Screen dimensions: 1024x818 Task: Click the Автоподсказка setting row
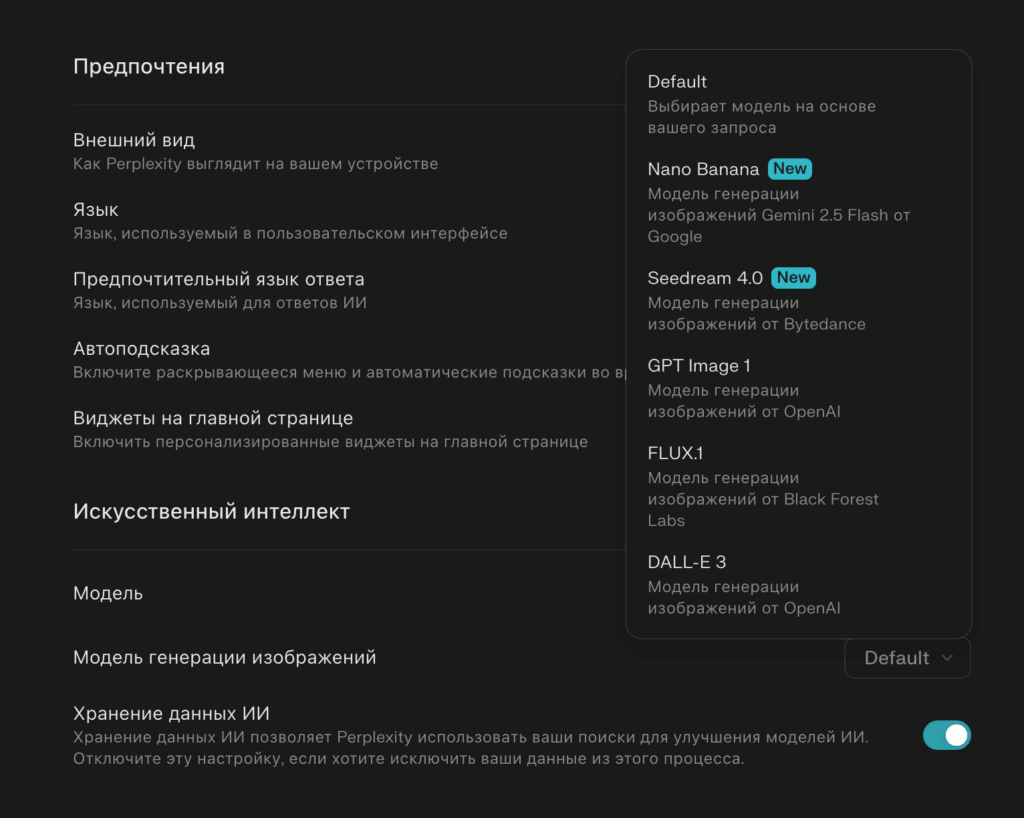142,349
